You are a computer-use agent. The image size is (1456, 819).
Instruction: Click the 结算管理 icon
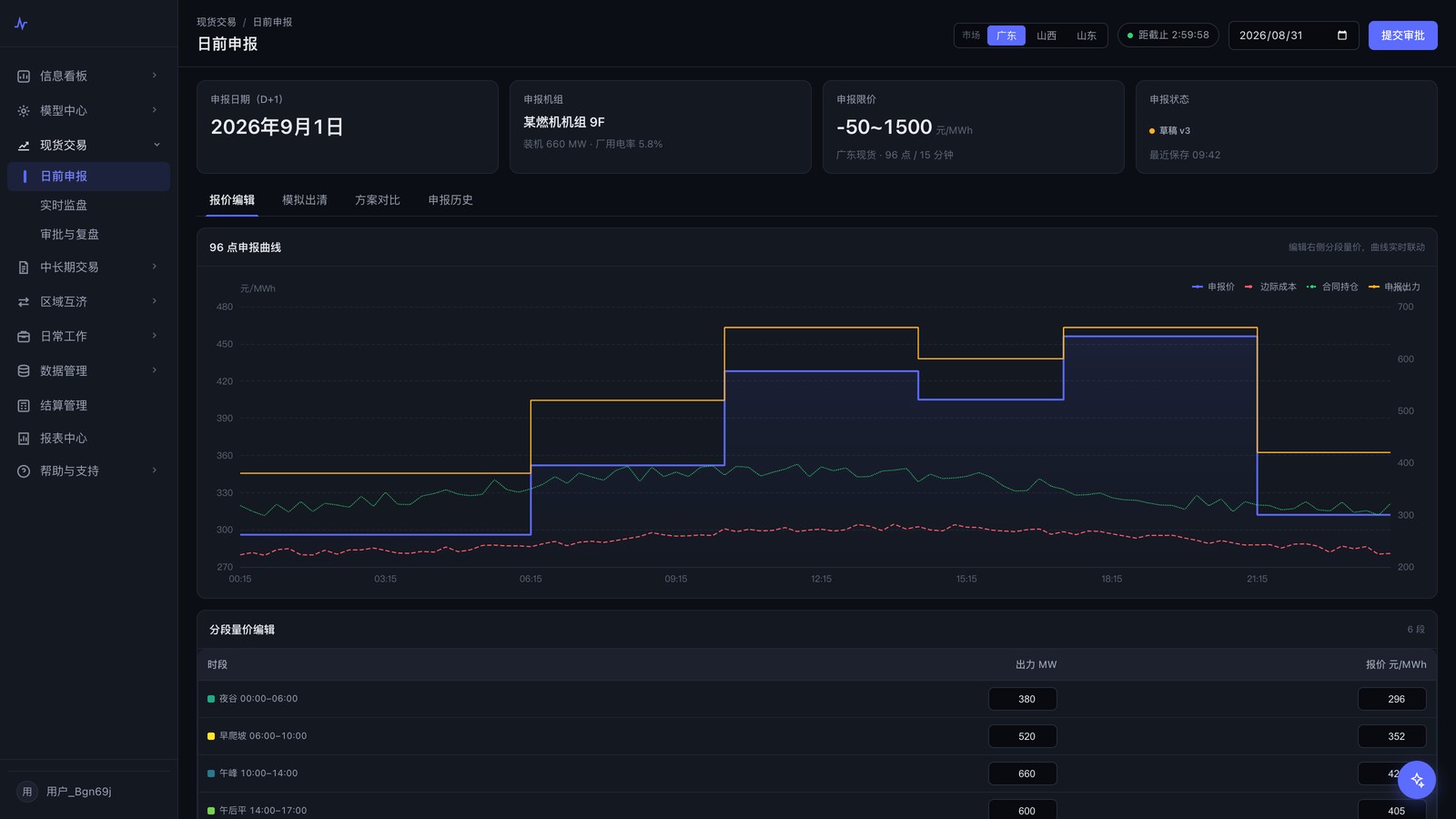[x=24, y=406]
